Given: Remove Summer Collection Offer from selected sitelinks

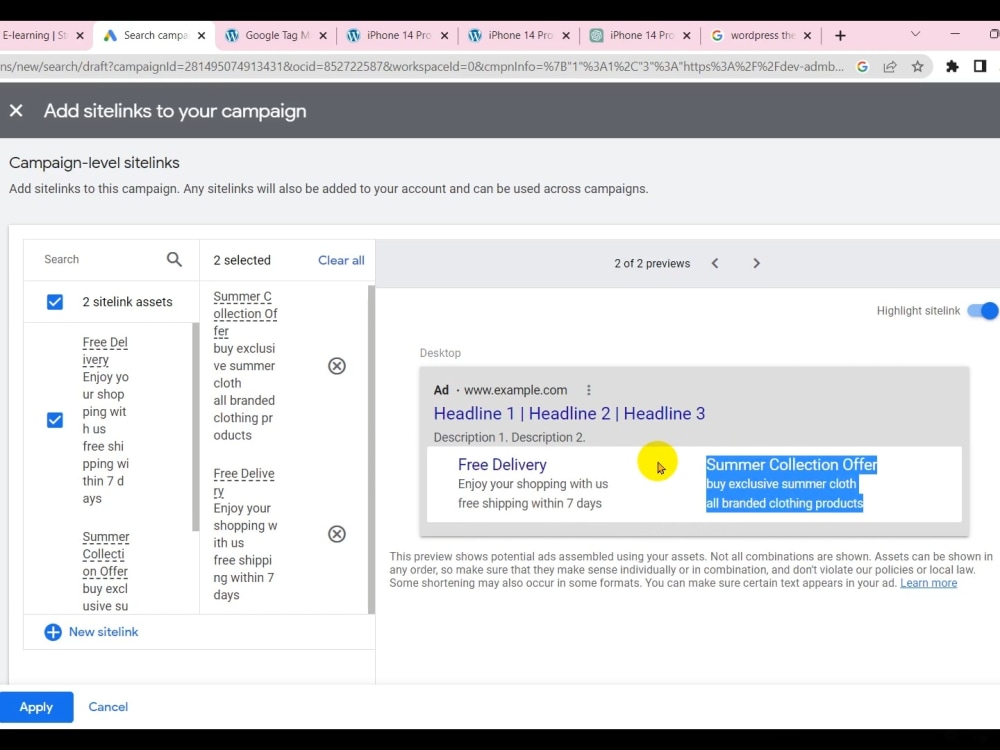Looking at the screenshot, I should click(337, 366).
